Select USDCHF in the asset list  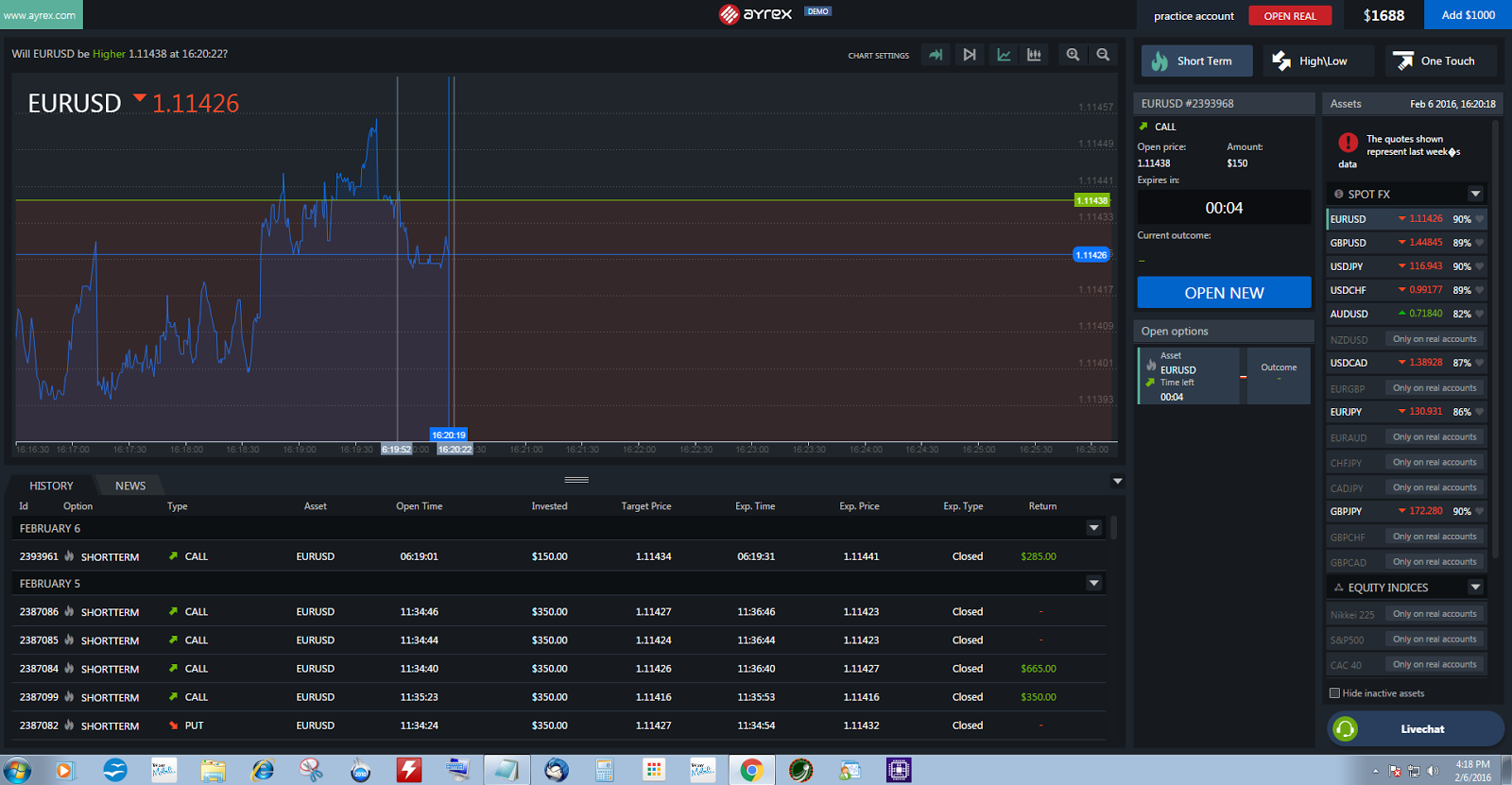(1406, 290)
